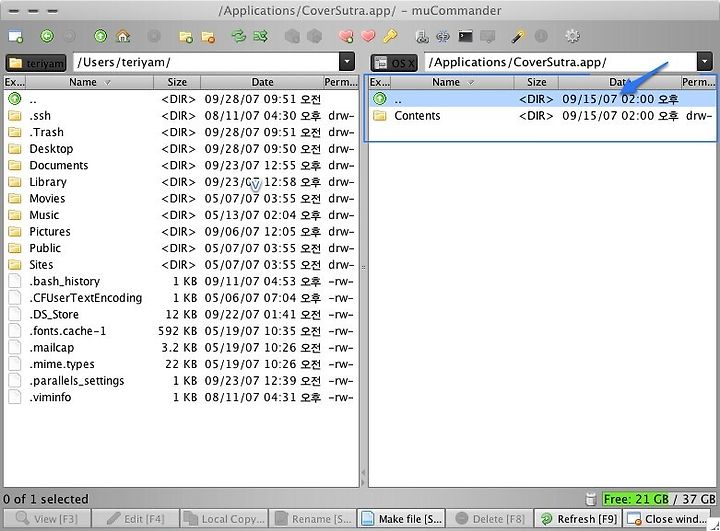Image resolution: width=720 pixels, height=531 pixels.
Task: Open preferences gear icon
Action: point(572,36)
